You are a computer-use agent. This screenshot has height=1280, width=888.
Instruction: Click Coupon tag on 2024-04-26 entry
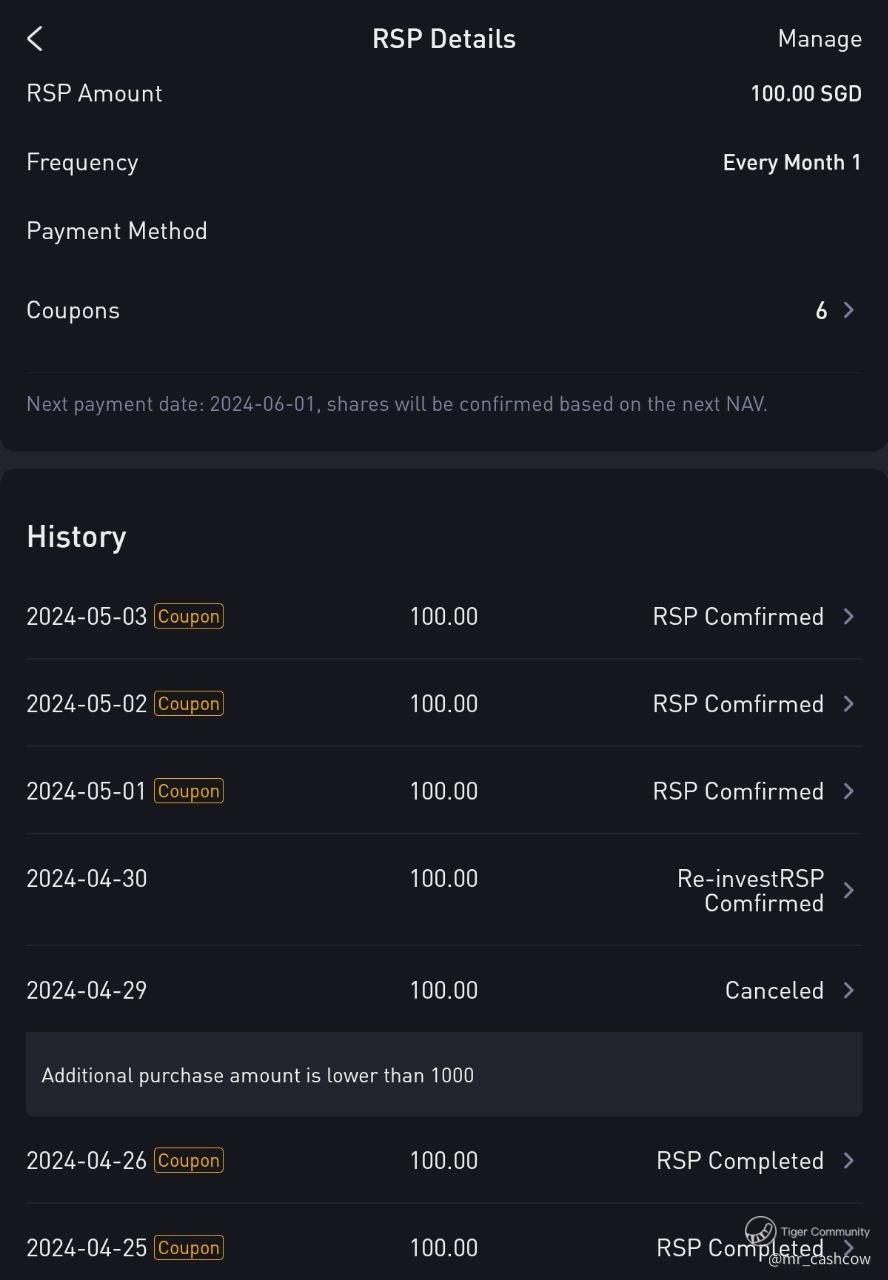click(188, 1160)
